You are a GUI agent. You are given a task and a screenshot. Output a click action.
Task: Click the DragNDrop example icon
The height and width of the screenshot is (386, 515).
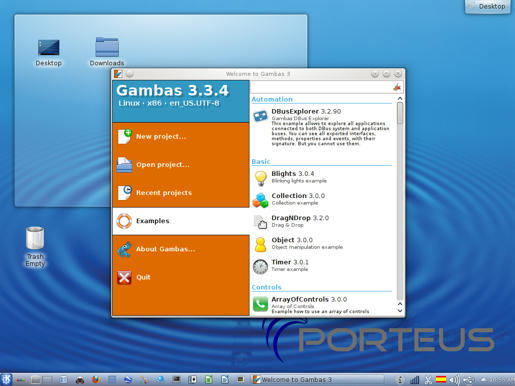coord(260,222)
